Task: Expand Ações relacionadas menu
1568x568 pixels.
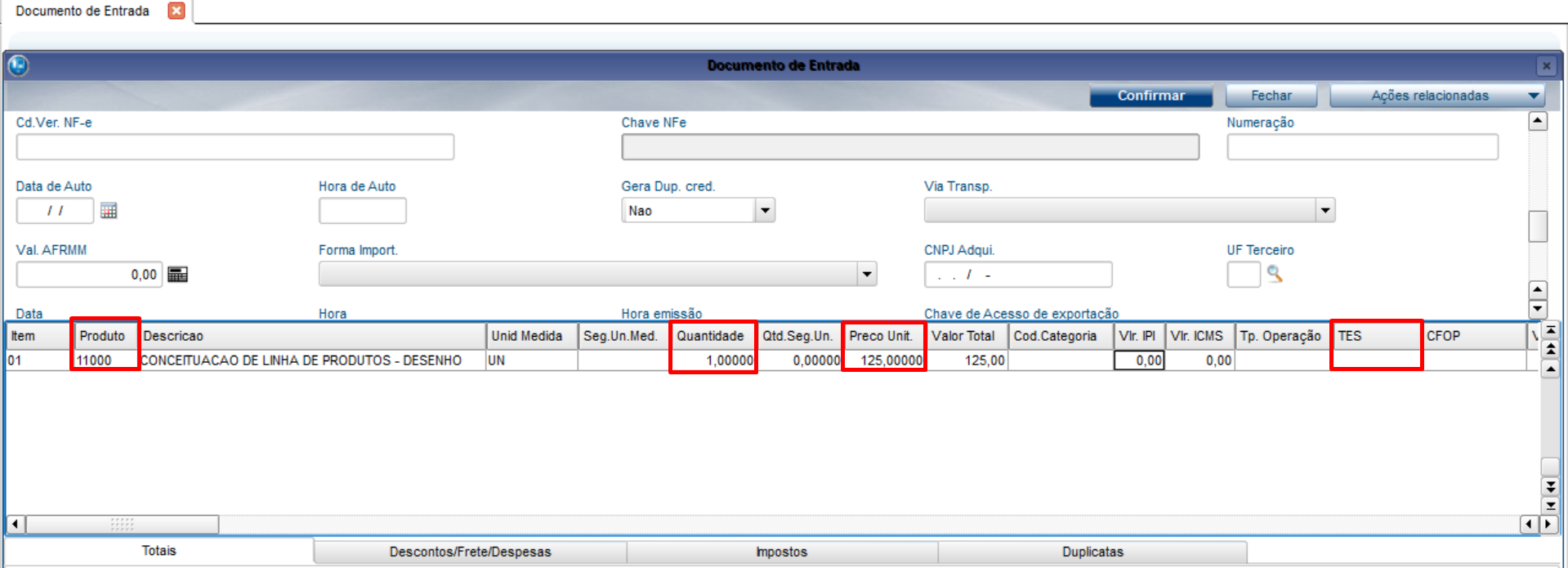Action: pos(1437,96)
